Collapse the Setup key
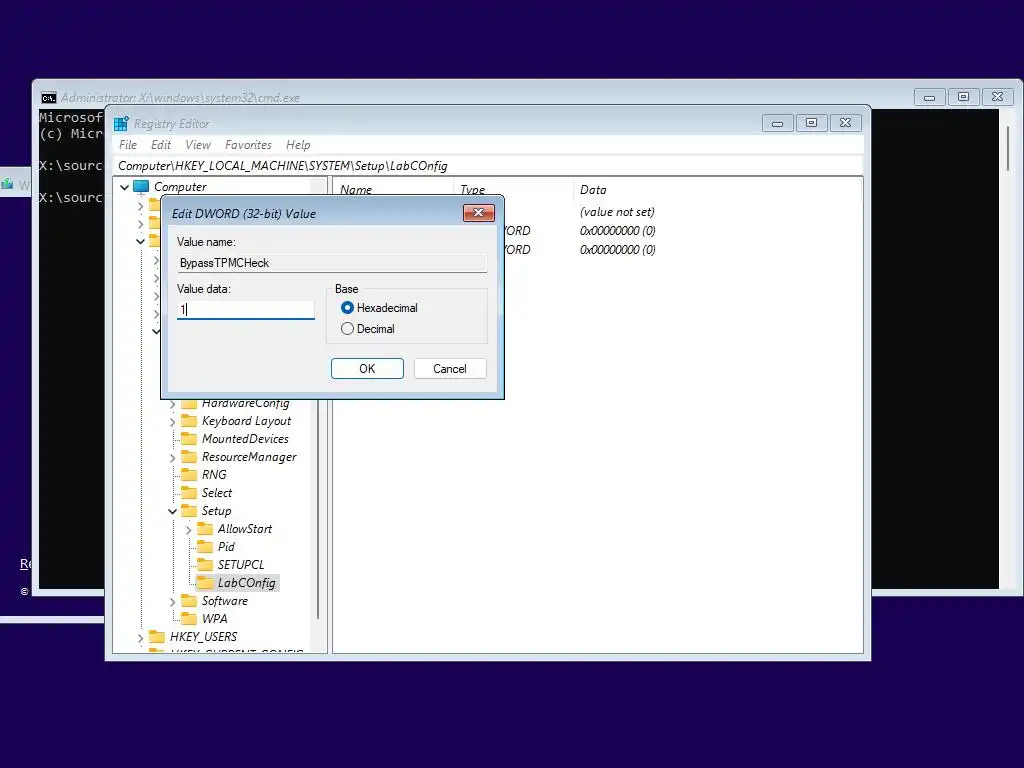This screenshot has height=768, width=1024. (x=172, y=511)
